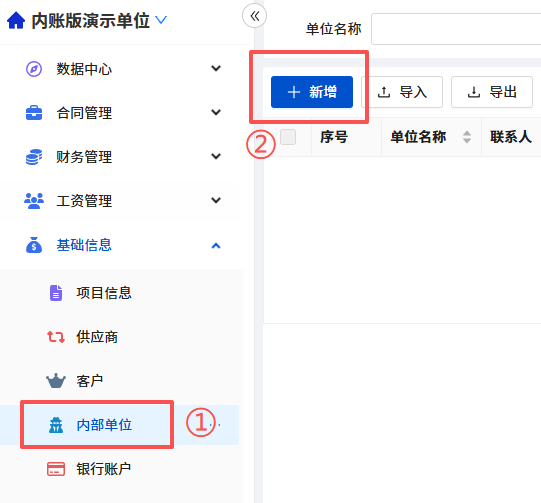Toggle the select-all checkbox in table header

pos(288,137)
